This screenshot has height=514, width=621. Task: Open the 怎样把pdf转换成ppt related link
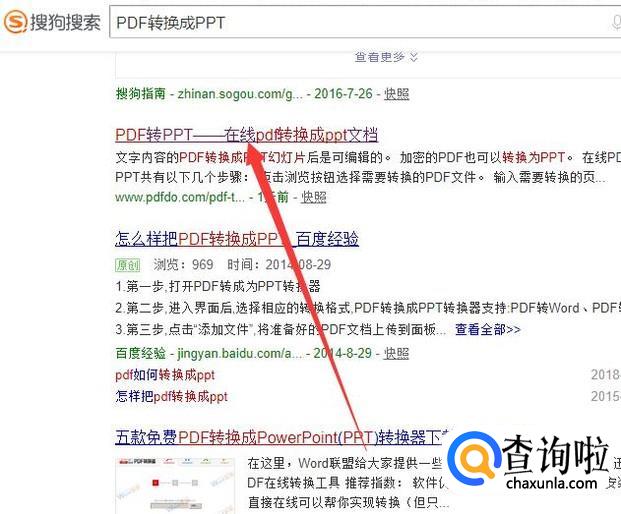tap(171, 396)
